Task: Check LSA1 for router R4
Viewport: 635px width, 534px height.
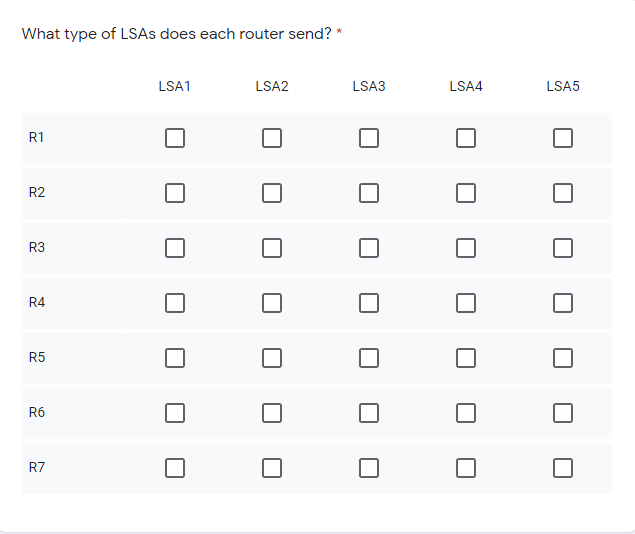Action: [175, 303]
